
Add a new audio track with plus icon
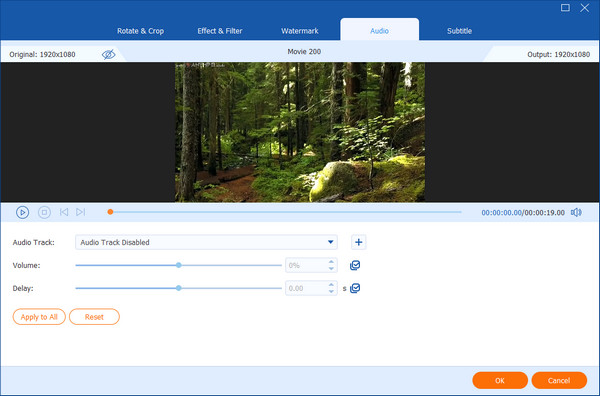click(x=359, y=242)
